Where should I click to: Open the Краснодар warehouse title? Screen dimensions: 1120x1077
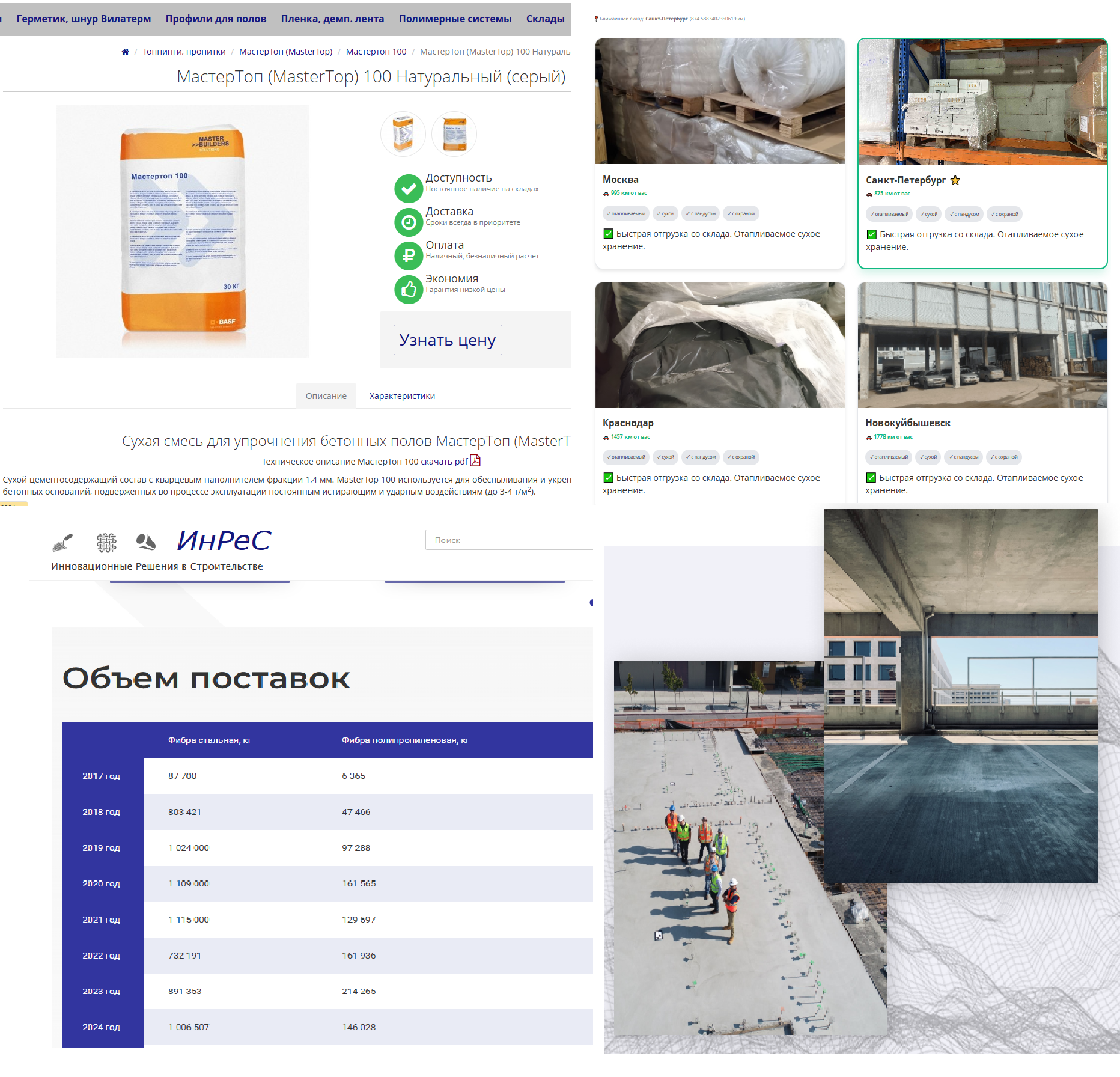(628, 423)
